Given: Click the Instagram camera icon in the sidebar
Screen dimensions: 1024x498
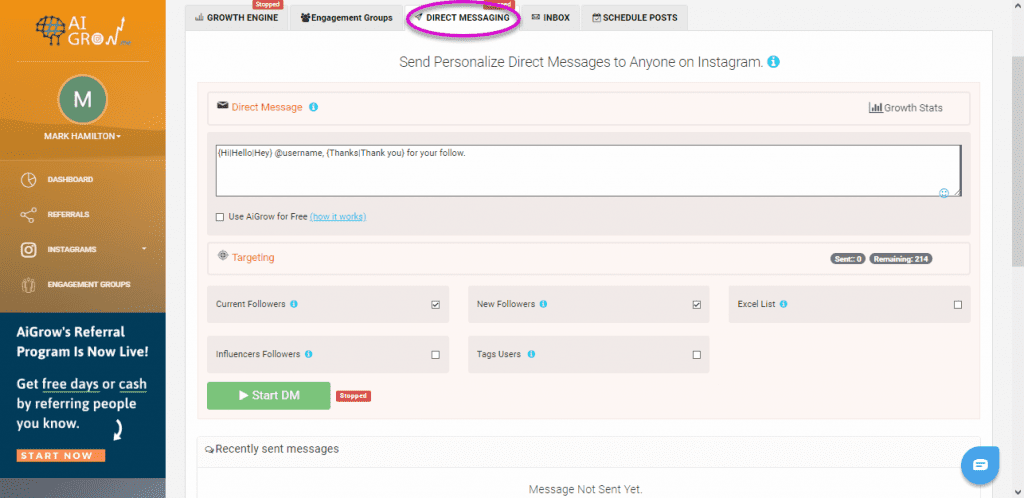Looking at the screenshot, I should click(28, 250).
